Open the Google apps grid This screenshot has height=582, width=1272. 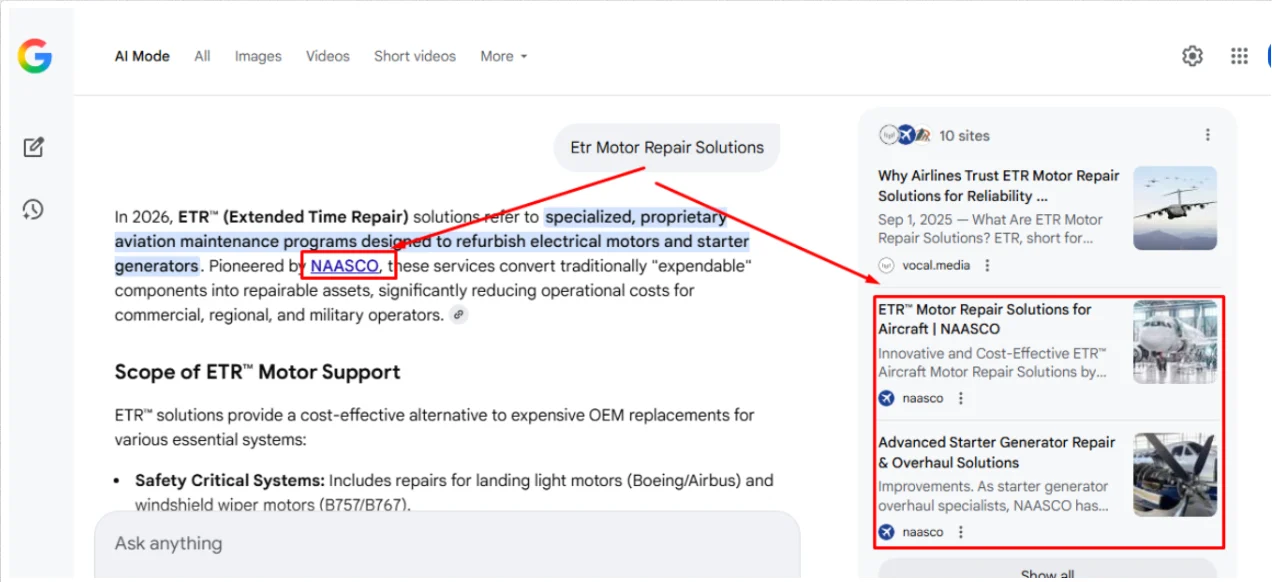pos(1239,56)
